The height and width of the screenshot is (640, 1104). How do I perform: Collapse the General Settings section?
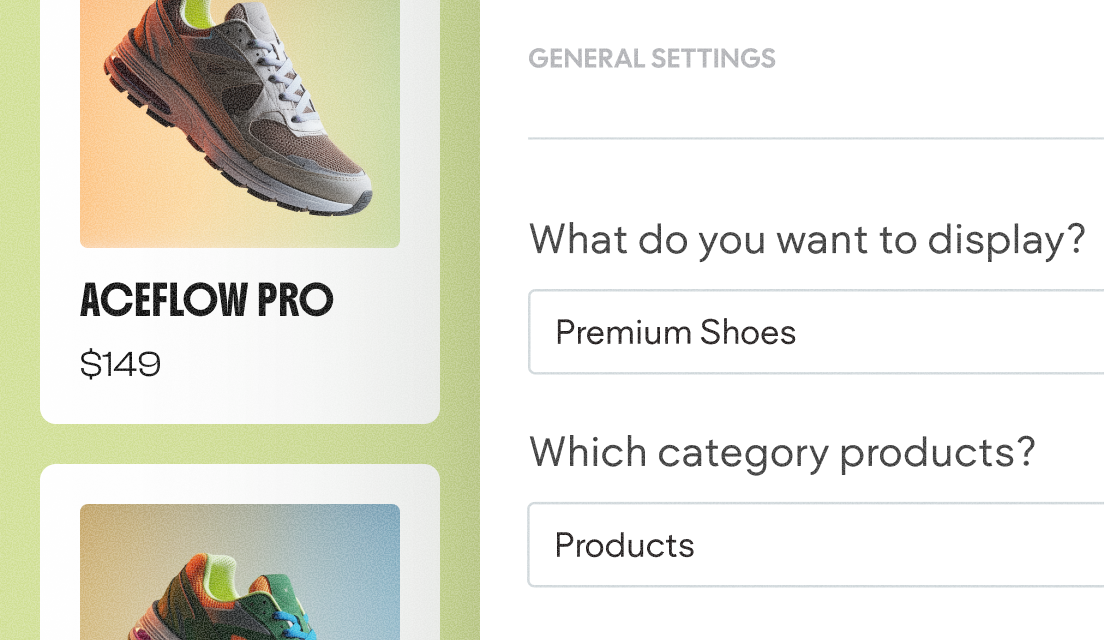tap(652, 58)
